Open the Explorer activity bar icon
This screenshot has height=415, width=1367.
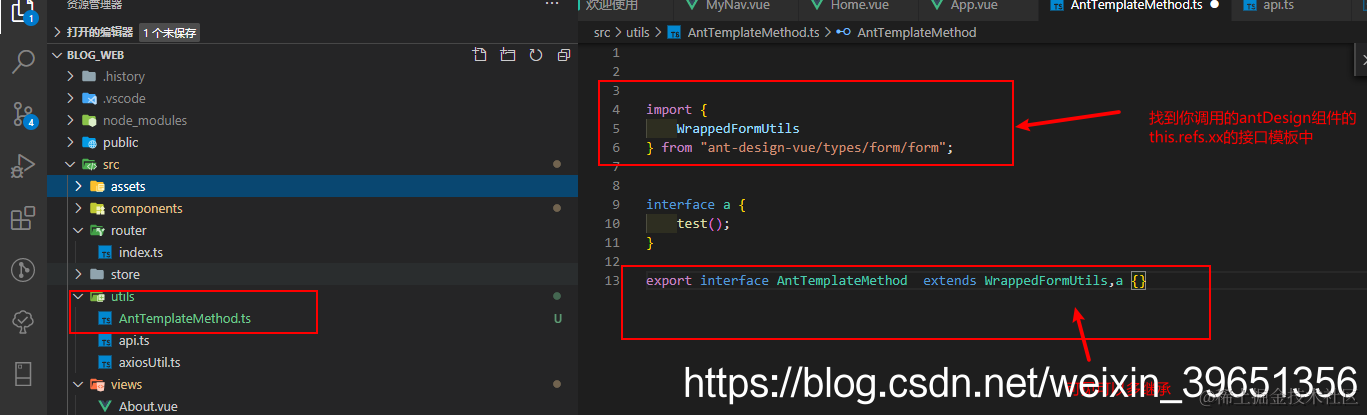tap(23, 11)
